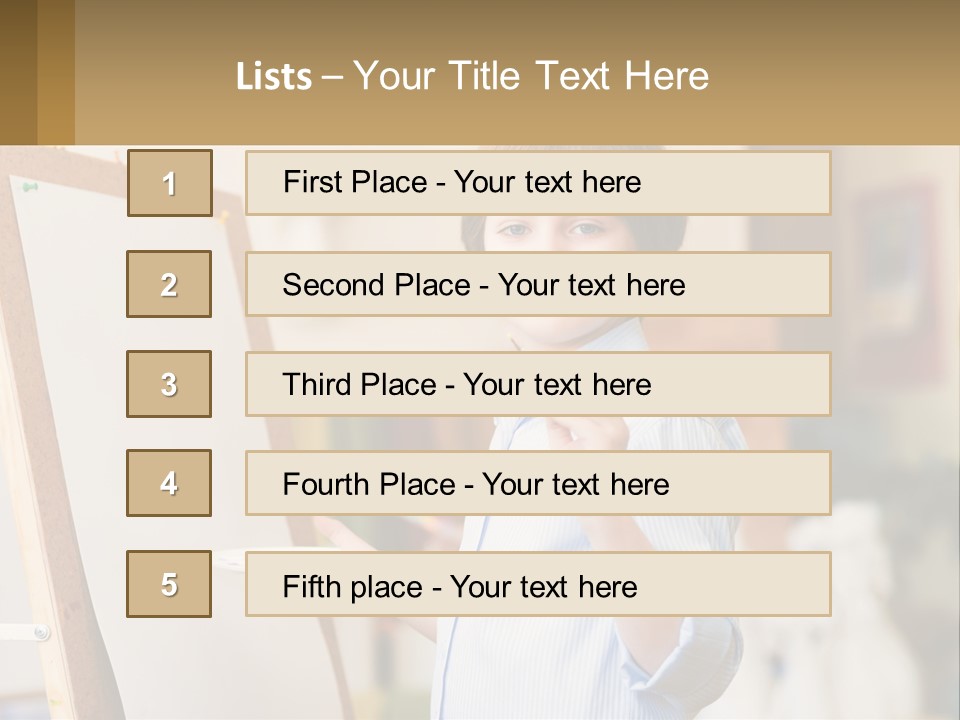960x720 pixels.
Task: Select the Third Place text bar
Action: (x=538, y=384)
